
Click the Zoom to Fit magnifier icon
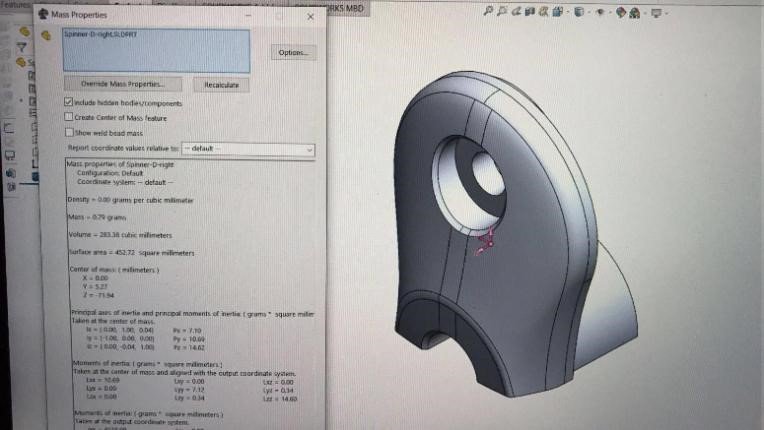[488, 11]
